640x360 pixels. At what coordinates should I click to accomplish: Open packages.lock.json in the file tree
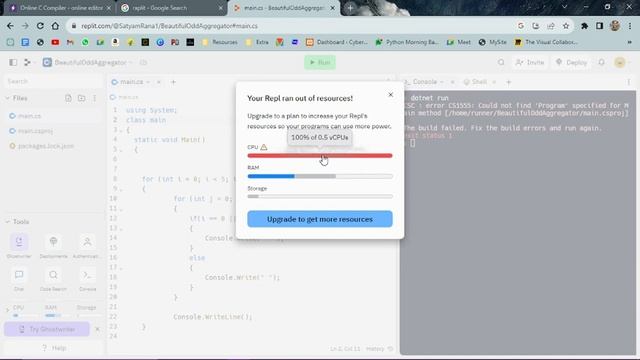point(53,146)
